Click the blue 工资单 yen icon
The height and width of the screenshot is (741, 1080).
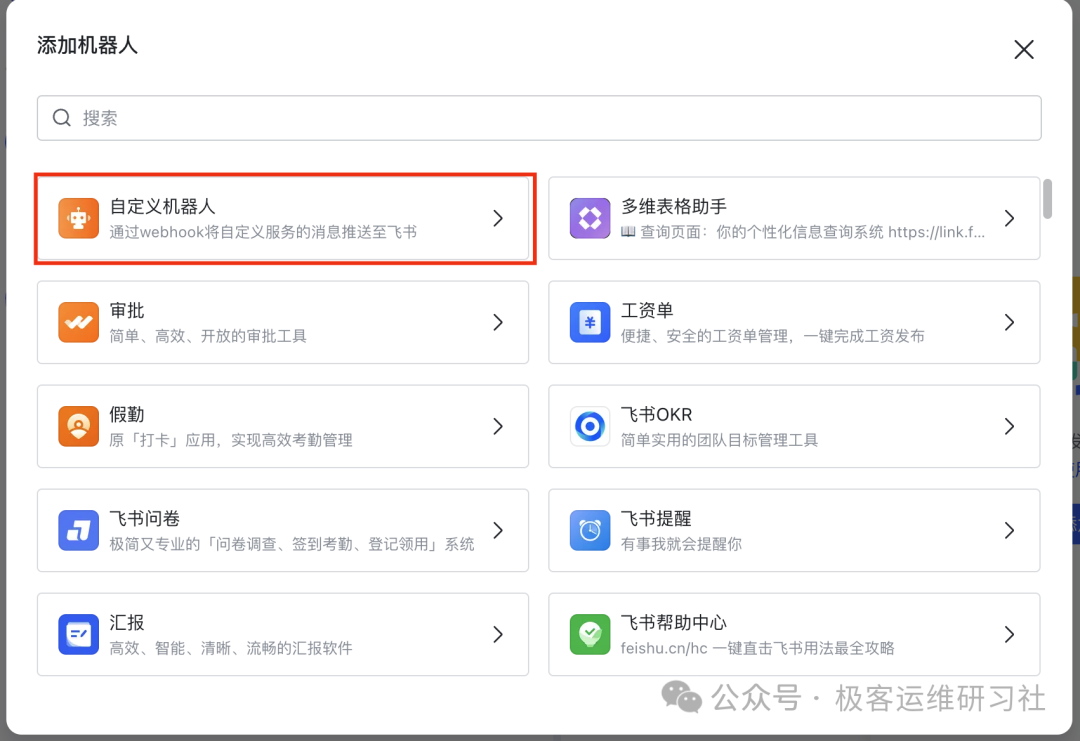(x=590, y=322)
